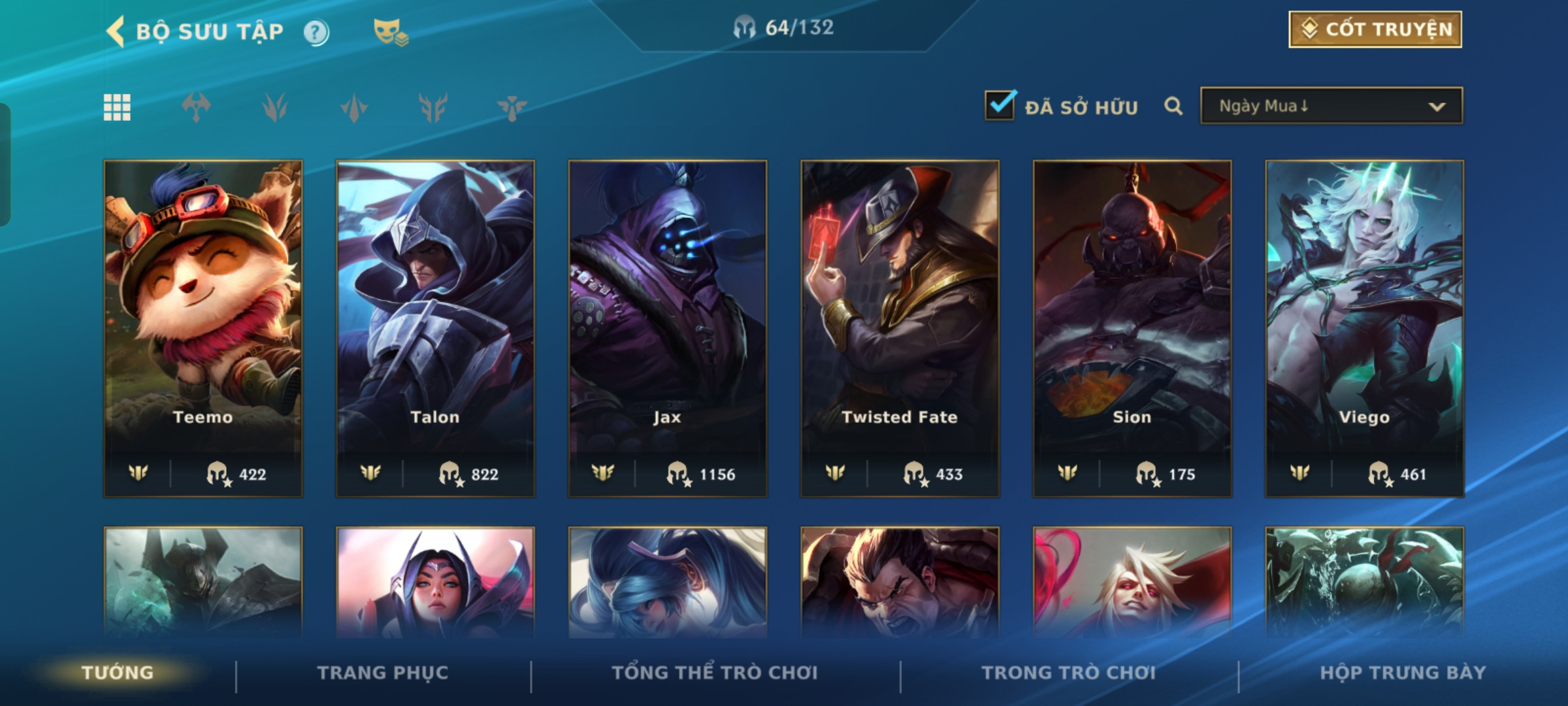Select the Teemo champion card
The image size is (1568, 706).
203,329
